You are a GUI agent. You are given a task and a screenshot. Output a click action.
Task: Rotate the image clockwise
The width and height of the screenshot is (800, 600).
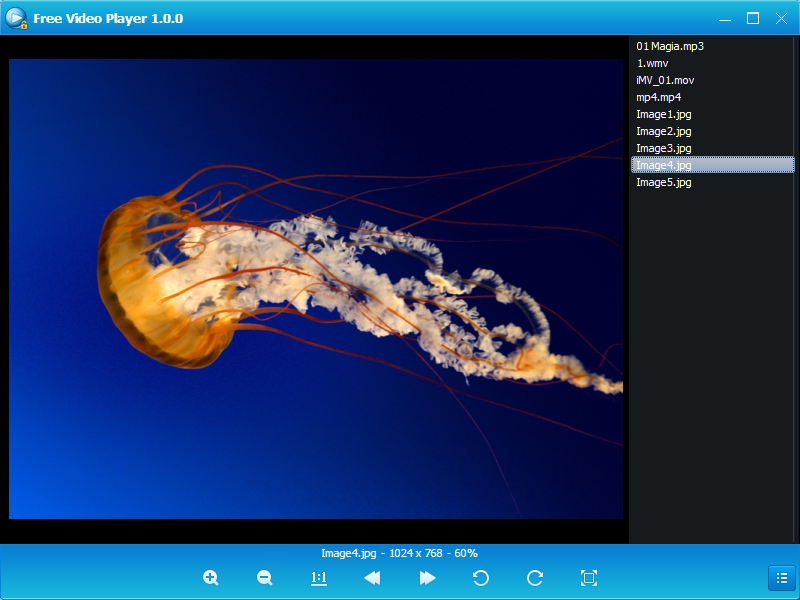click(535, 578)
